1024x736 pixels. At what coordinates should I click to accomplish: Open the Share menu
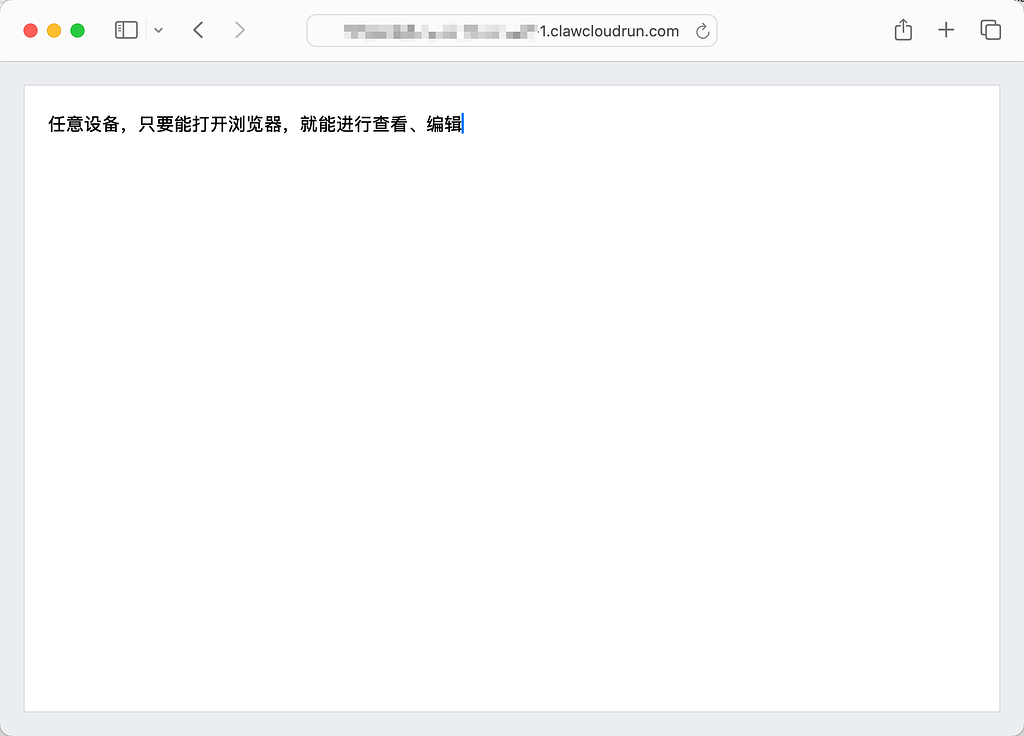click(x=903, y=29)
